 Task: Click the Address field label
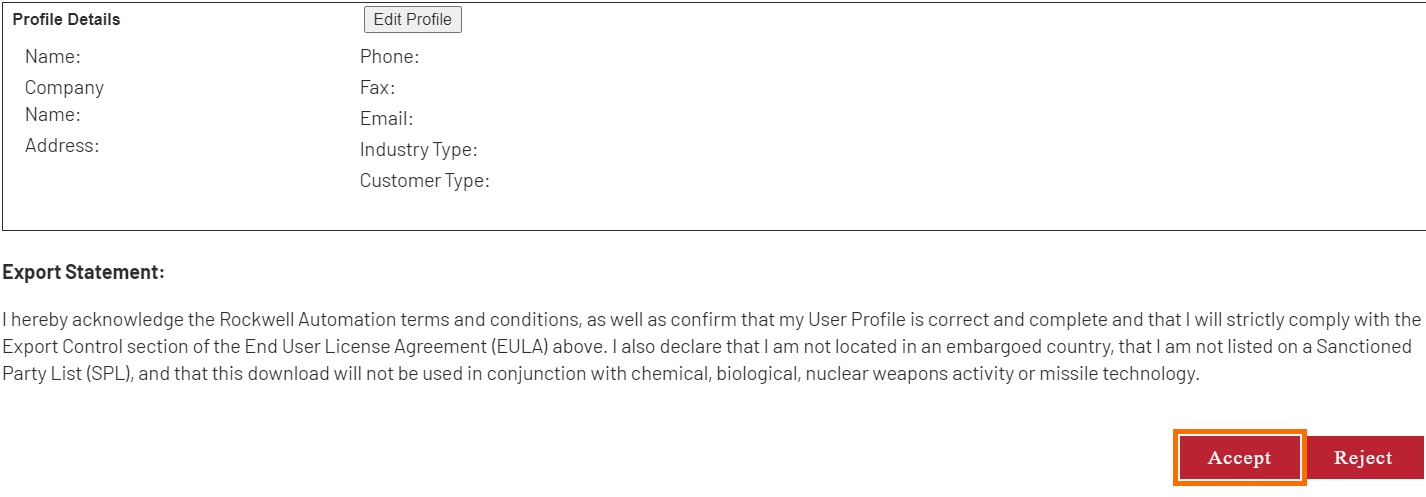point(62,146)
